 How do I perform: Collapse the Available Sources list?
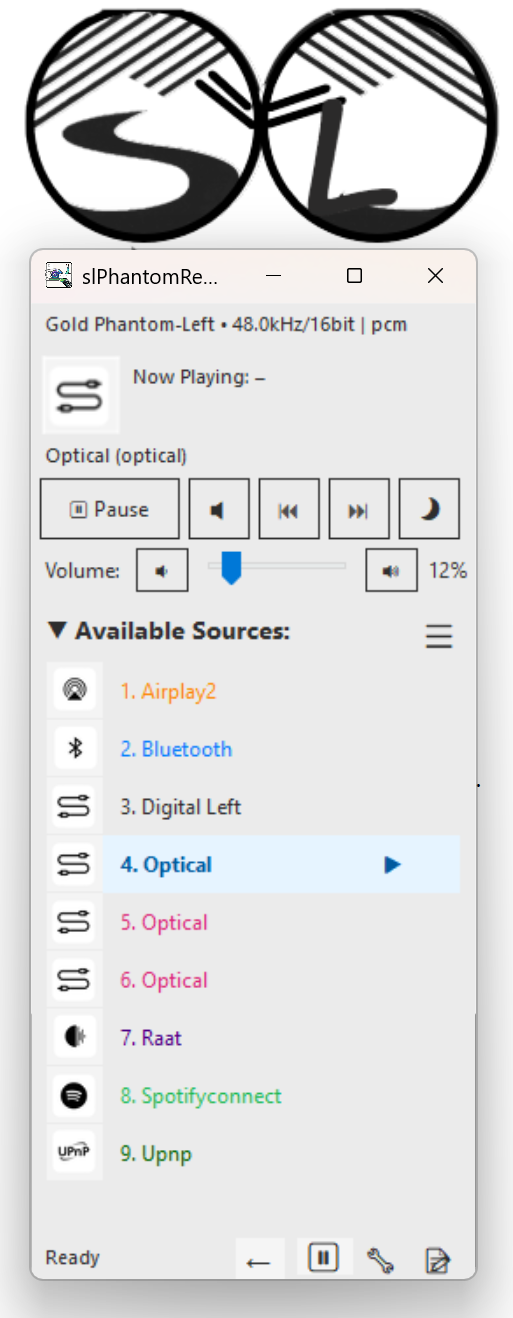57,630
